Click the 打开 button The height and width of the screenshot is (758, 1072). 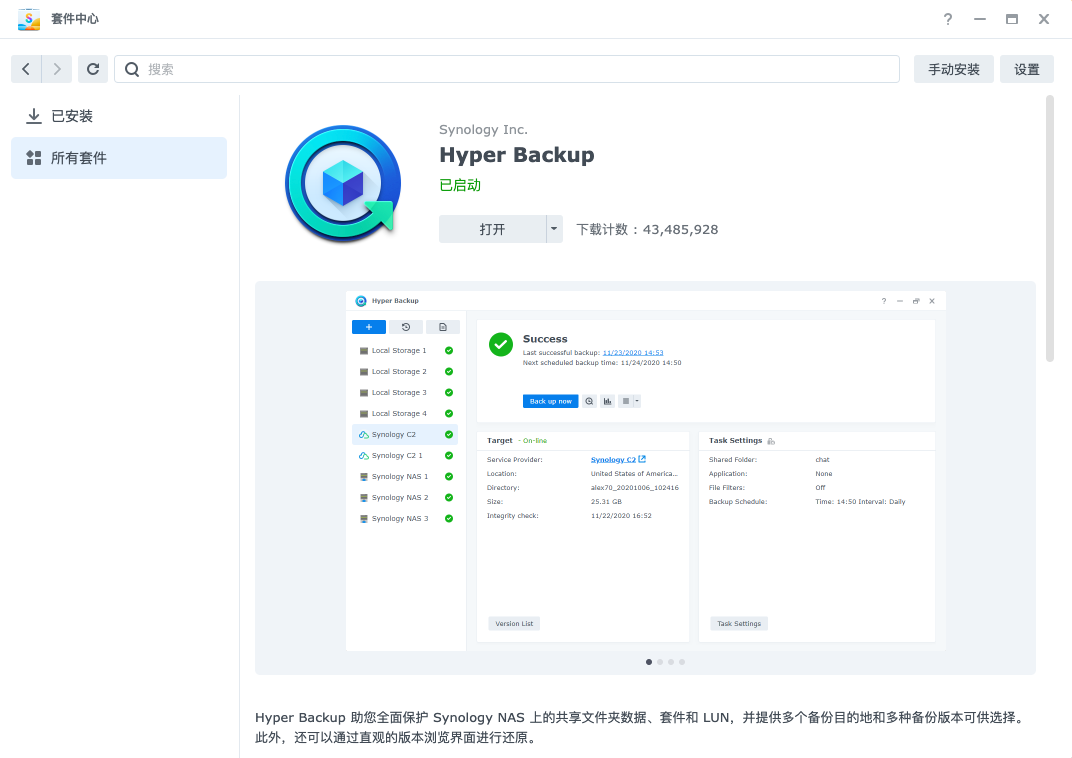(492, 229)
